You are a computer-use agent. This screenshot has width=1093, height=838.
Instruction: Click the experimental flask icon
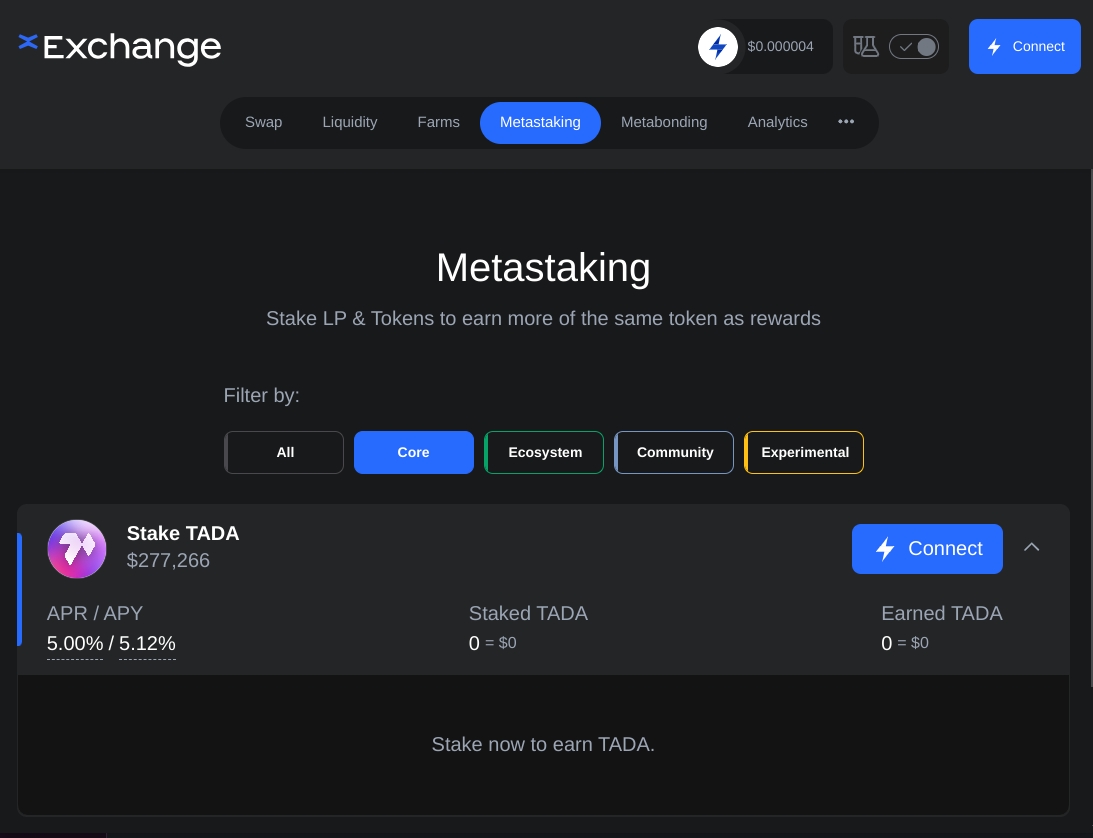(865, 46)
